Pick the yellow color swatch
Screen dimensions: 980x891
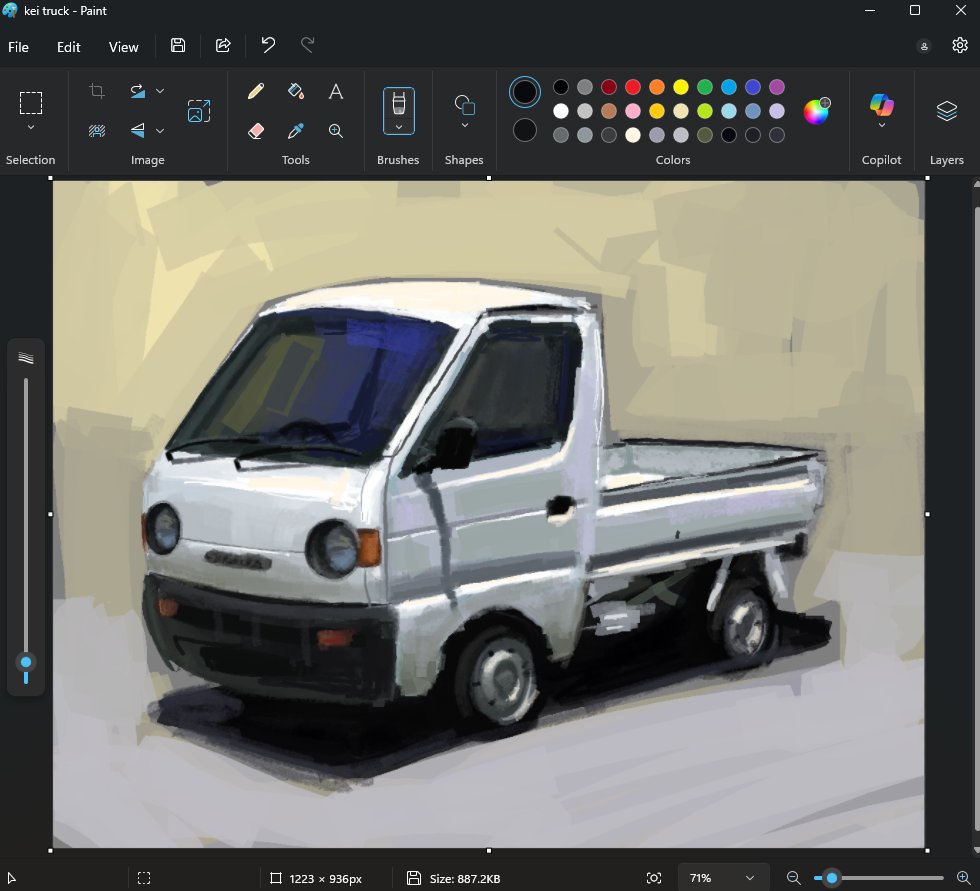681,87
